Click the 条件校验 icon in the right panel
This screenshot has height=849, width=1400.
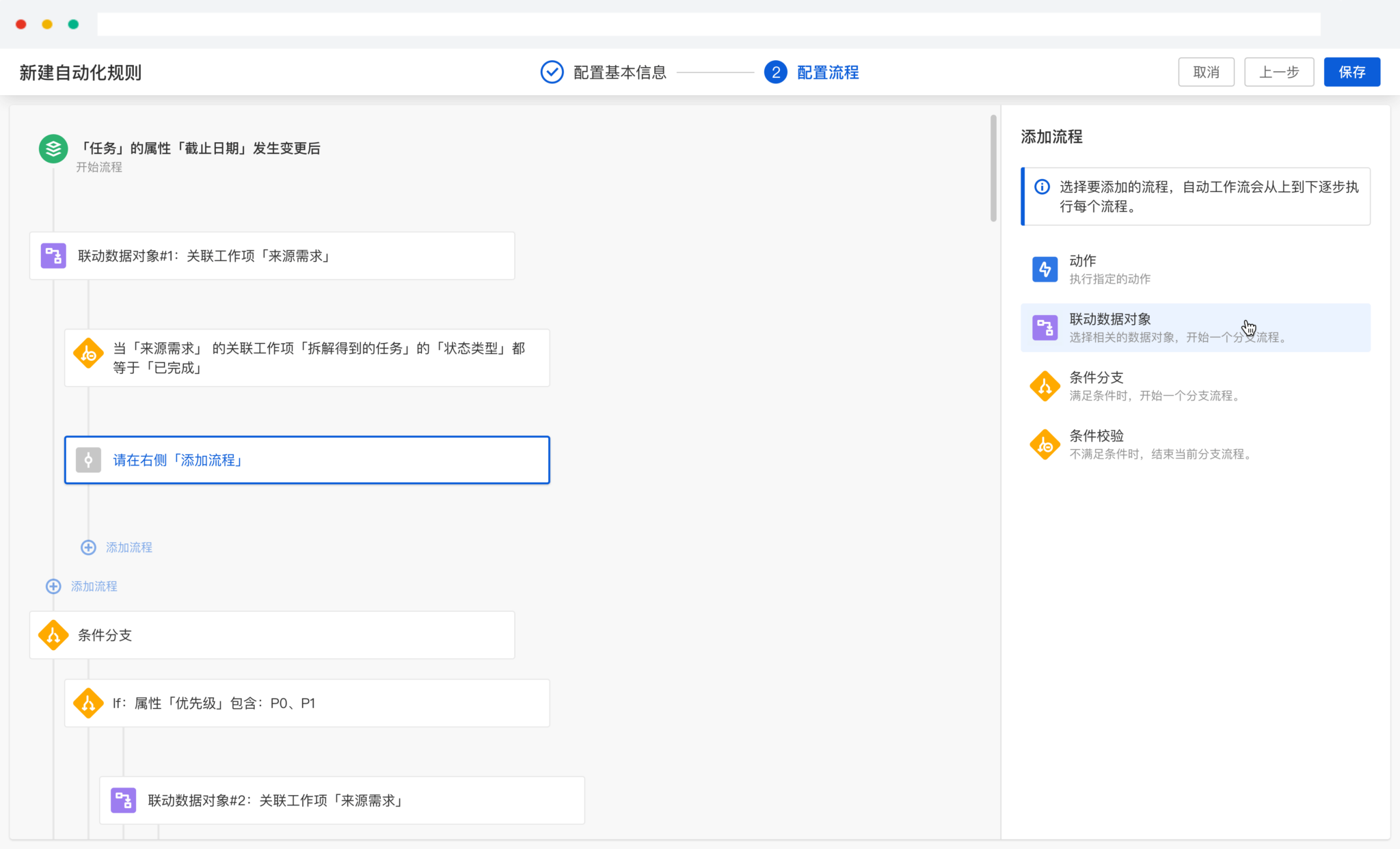tap(1045, 444)
